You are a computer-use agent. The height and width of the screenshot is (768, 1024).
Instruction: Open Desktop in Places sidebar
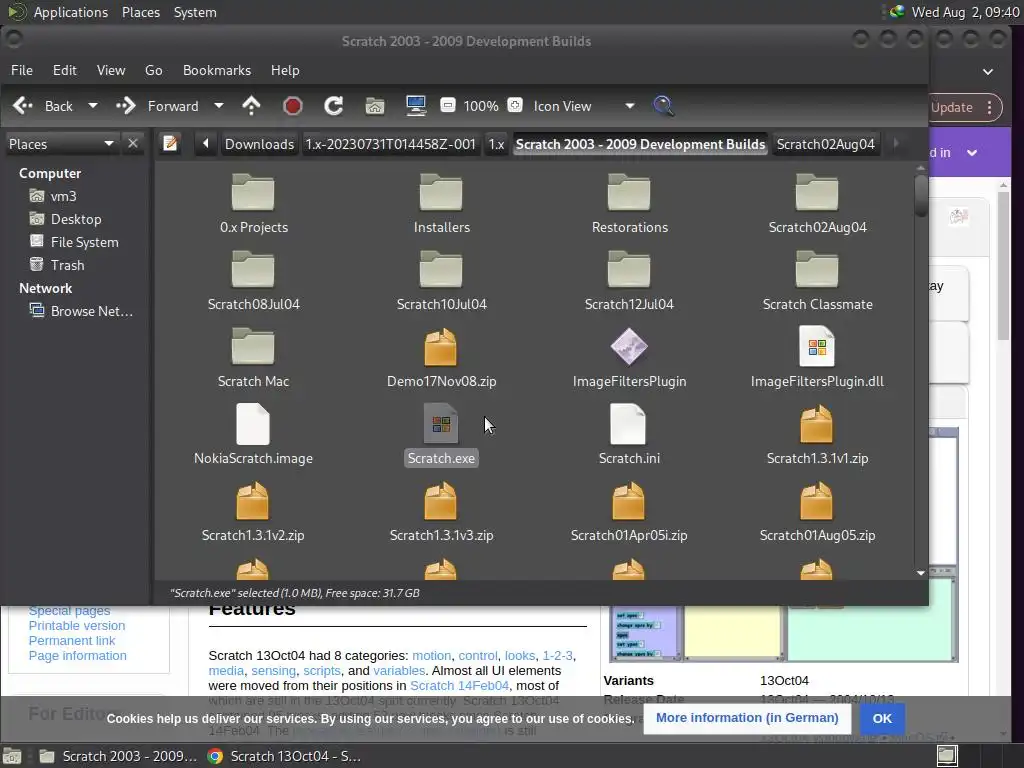[65, 219]
